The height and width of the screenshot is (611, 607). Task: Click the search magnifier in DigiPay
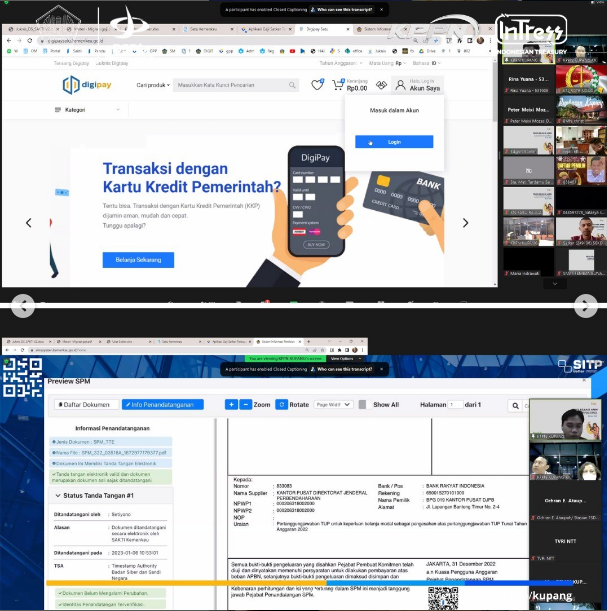tap(291, 86)
